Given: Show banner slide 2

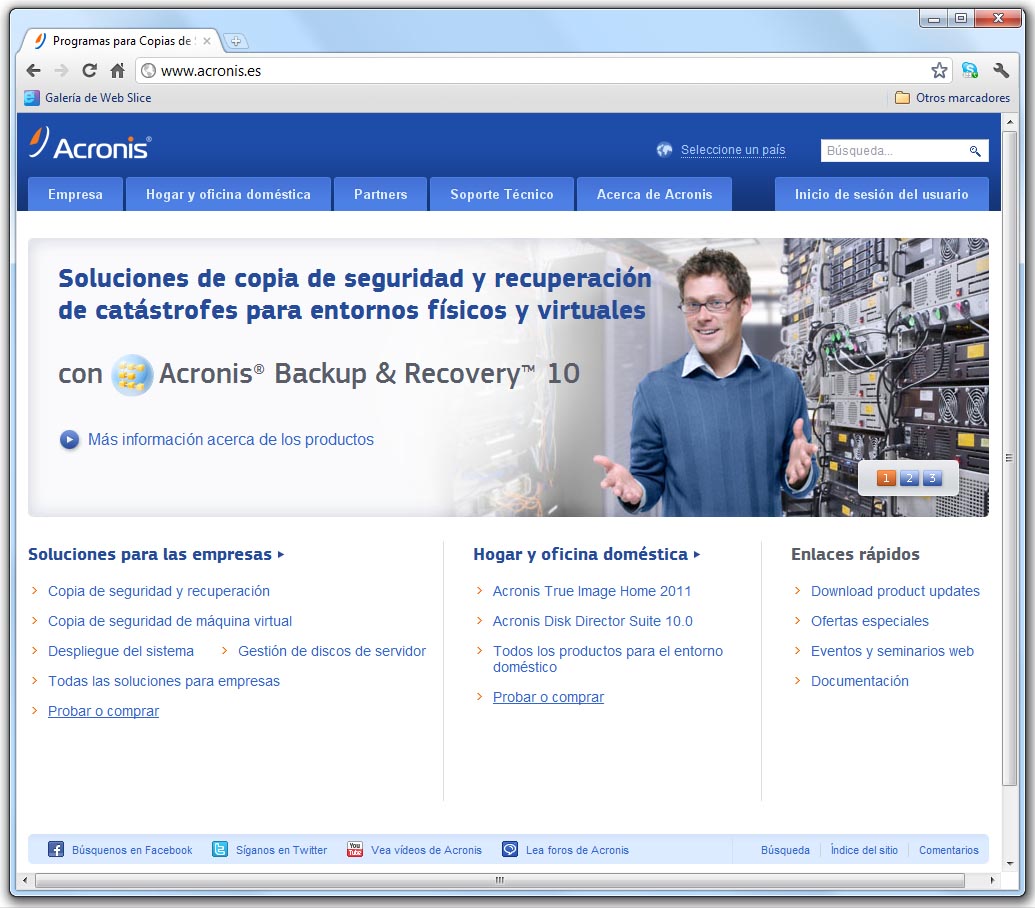Looking at the screenshot, I should click(909, 478).
